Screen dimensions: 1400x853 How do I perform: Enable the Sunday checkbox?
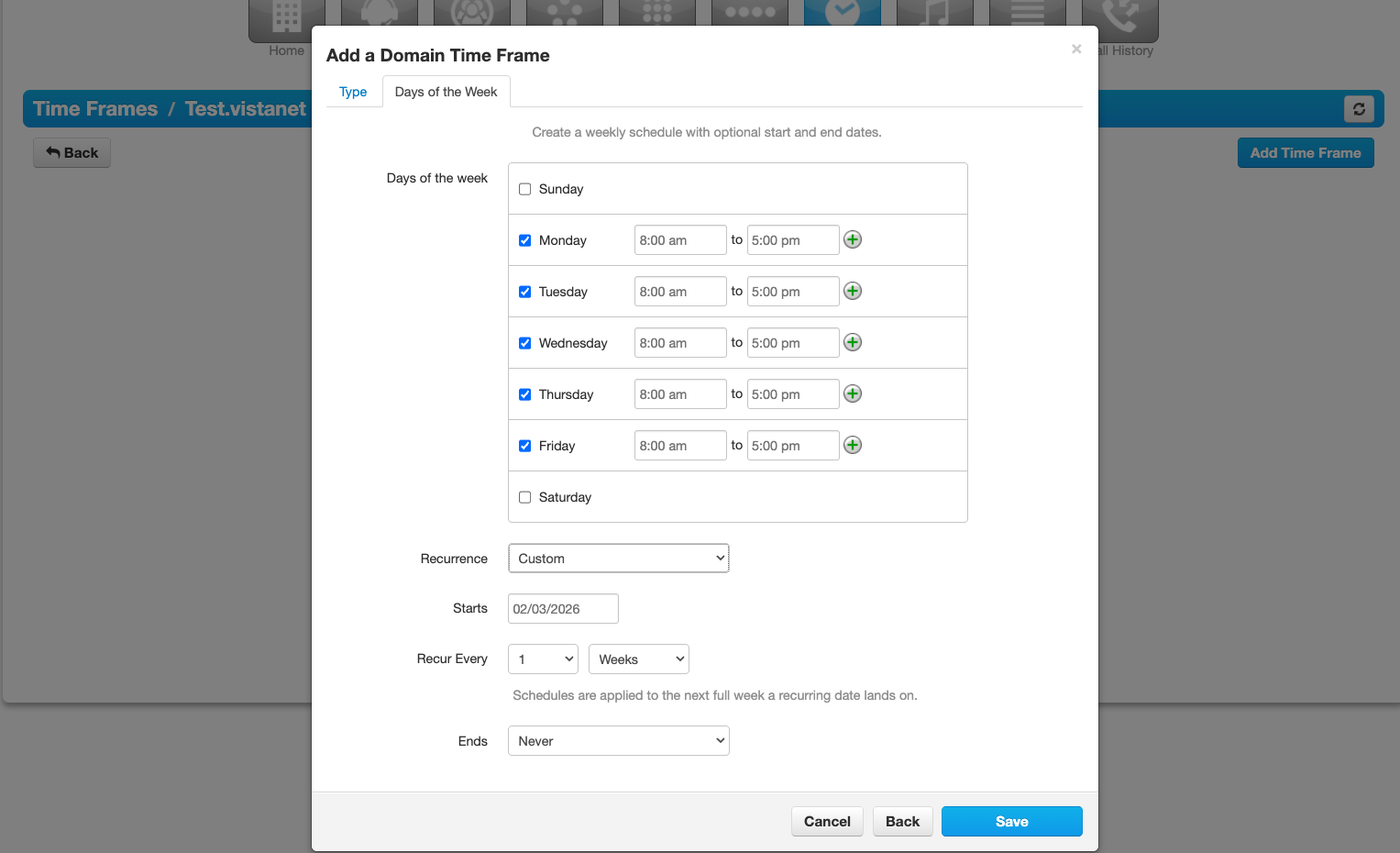tap(525, 189)
